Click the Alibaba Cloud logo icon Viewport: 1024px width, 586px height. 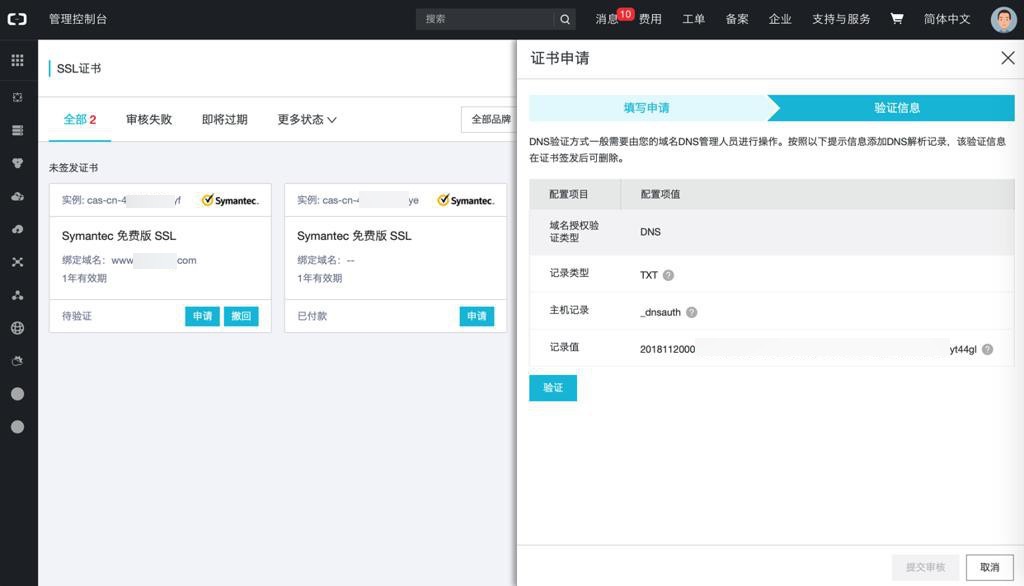click(17, 19)
